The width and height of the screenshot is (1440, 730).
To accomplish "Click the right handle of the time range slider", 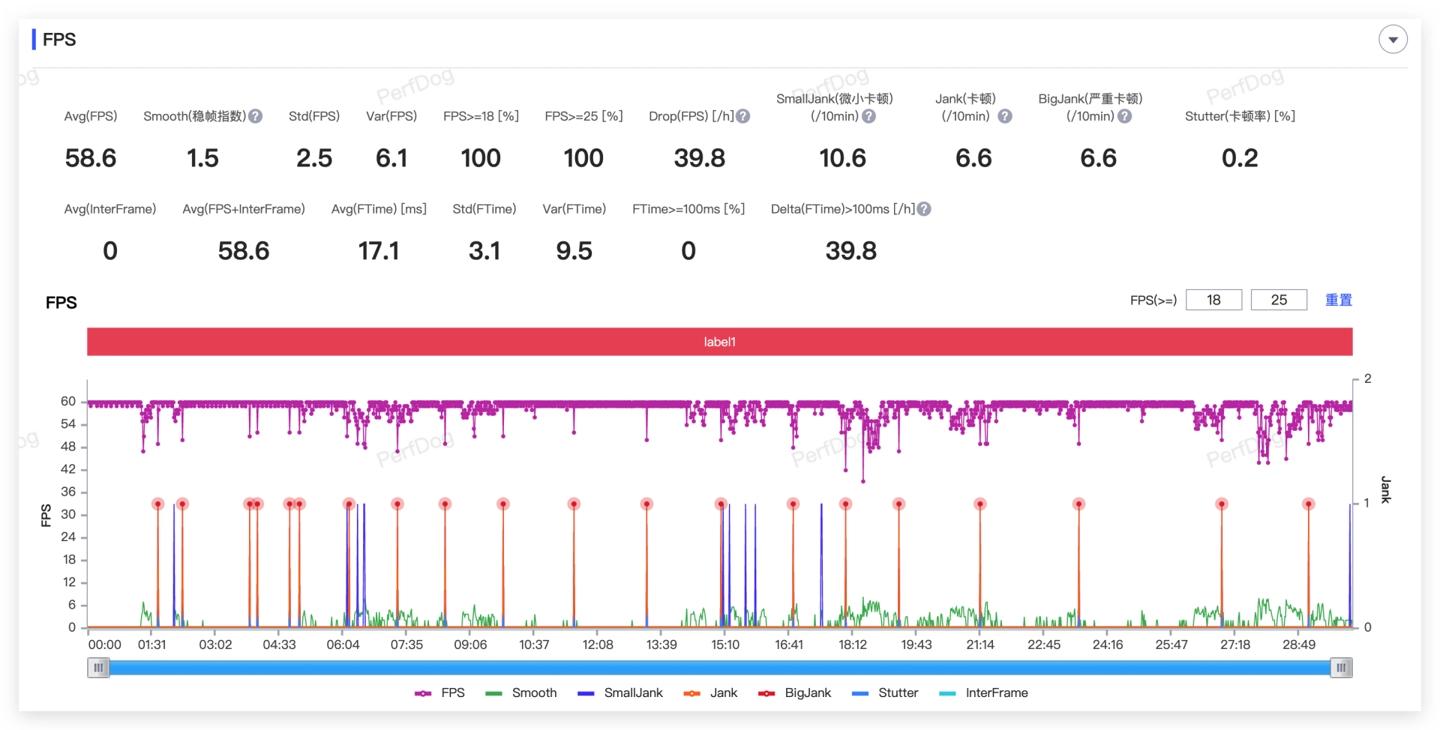I will [x=1342, y=667].
